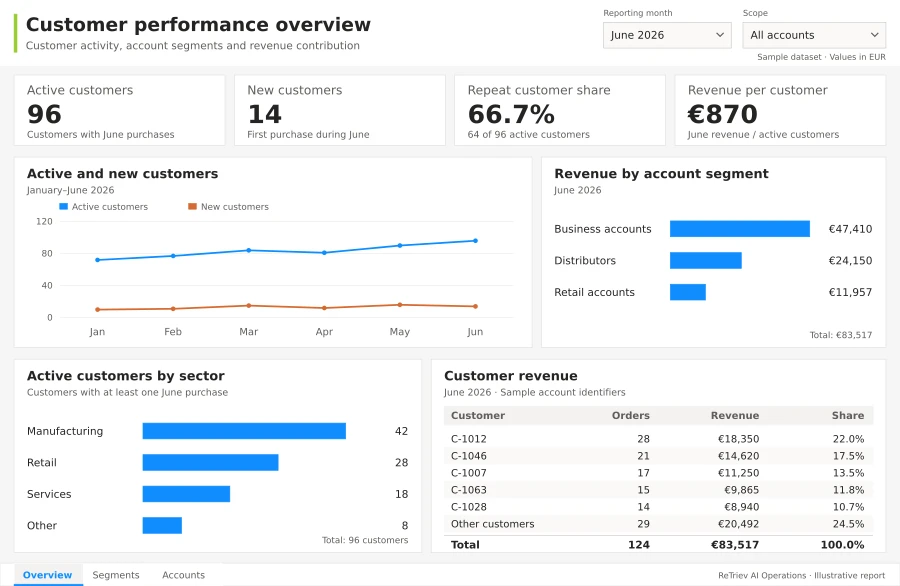Toggle the New customers legend swatch
Viewport: 900px width, 586px height.
pos(192,207)
